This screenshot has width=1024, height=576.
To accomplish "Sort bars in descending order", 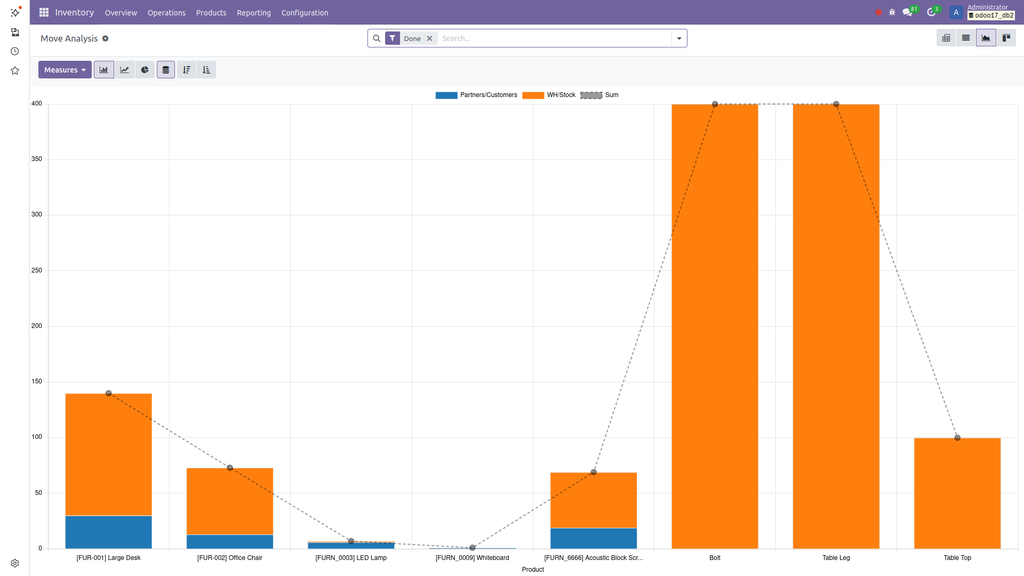I will 187,70.
